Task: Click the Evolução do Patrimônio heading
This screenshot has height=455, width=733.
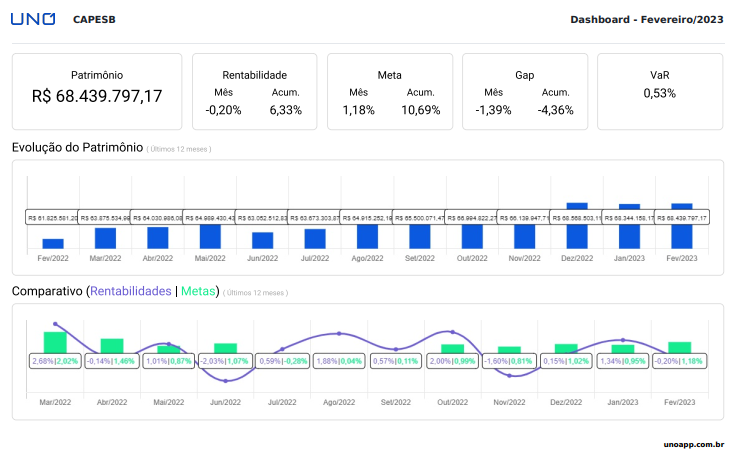Action: pyautogui.click(x=77, y=148)
